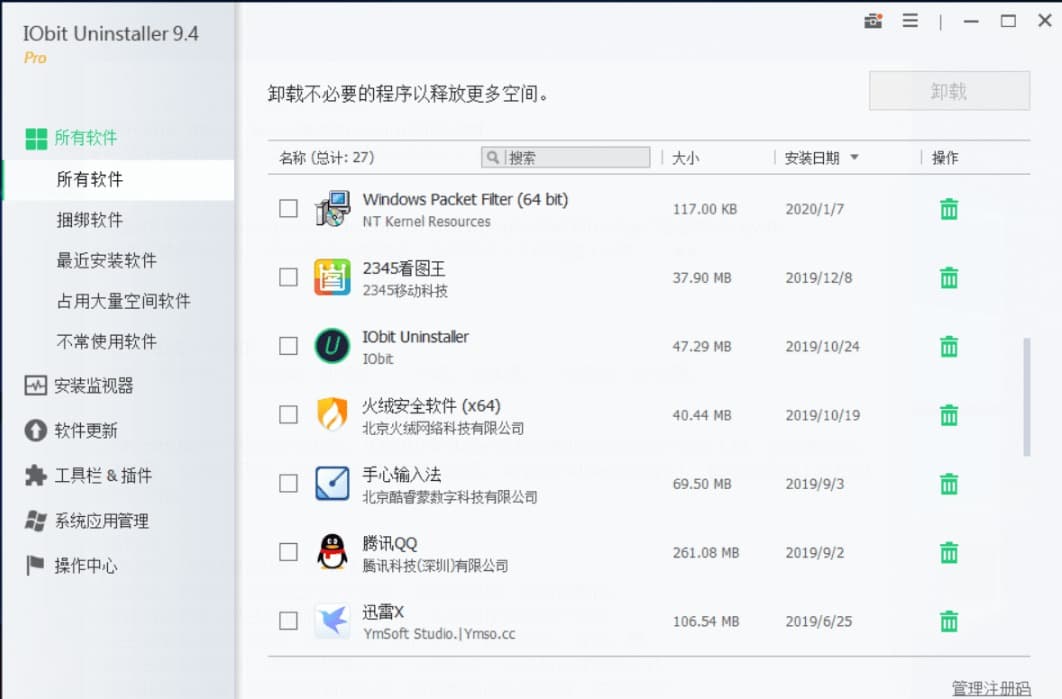This screenshot has width=1062, height=699.
Task: Toggle the checkbox beside 腾讯QQ
Action: (289, 552)
